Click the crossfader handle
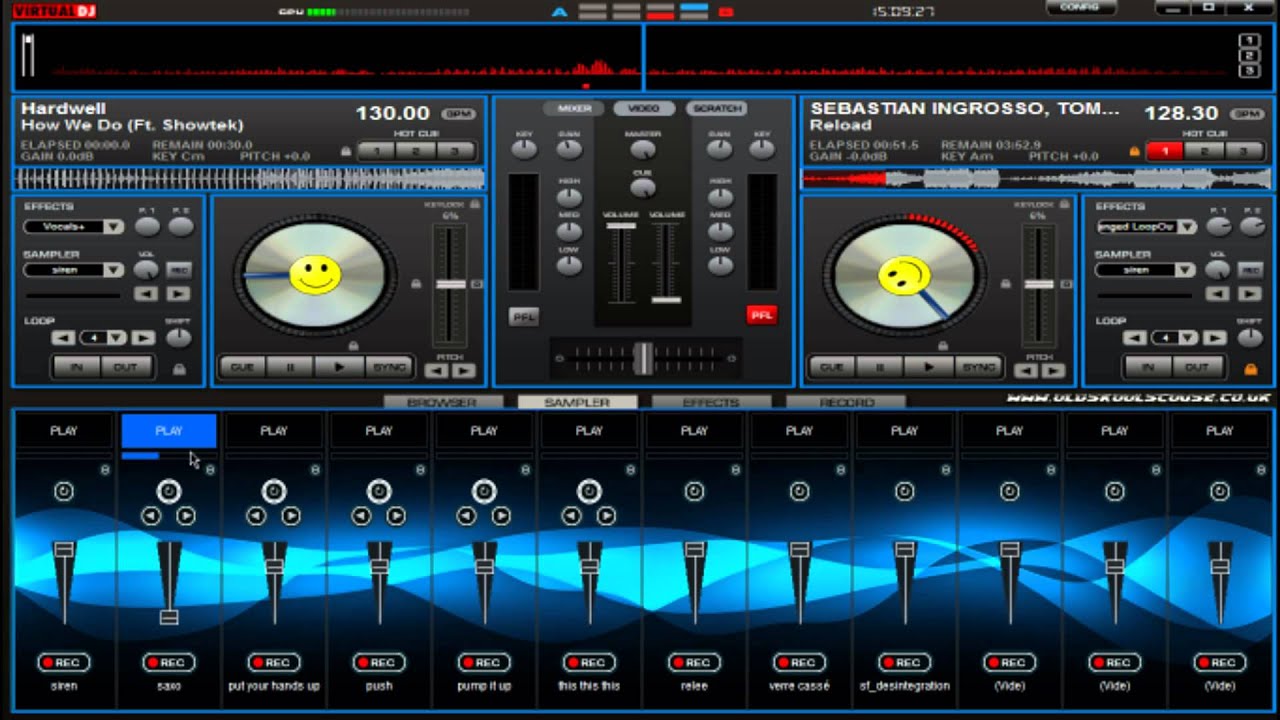 point(644,358)
